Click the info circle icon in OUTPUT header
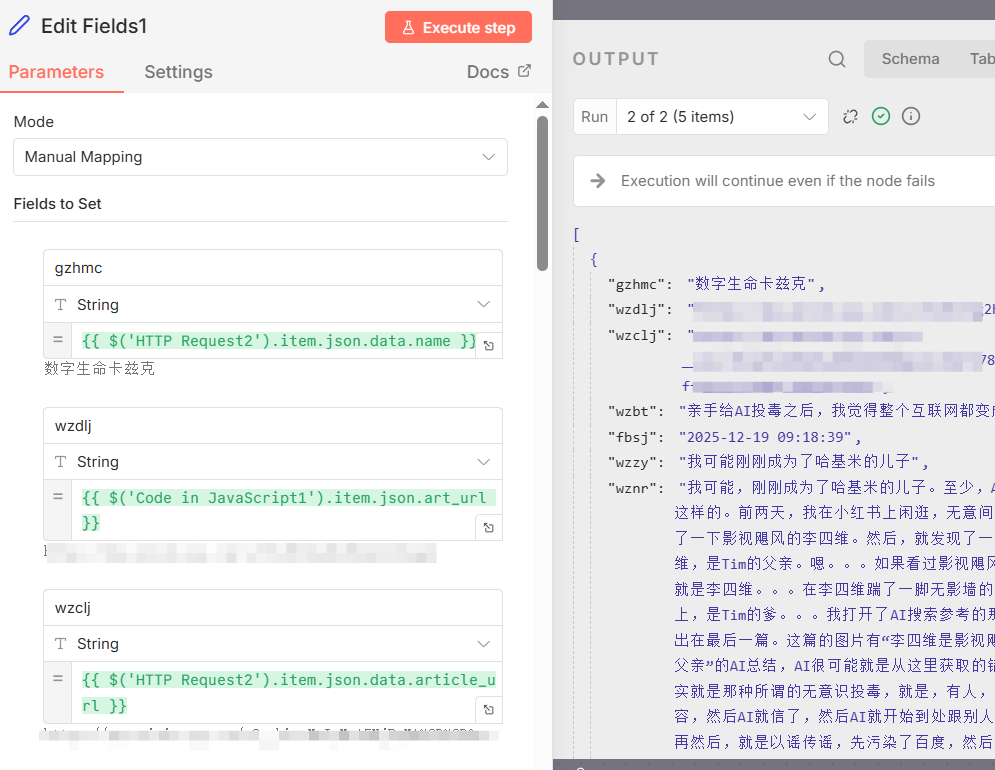995x770 pixels. [x=911, y=116]
